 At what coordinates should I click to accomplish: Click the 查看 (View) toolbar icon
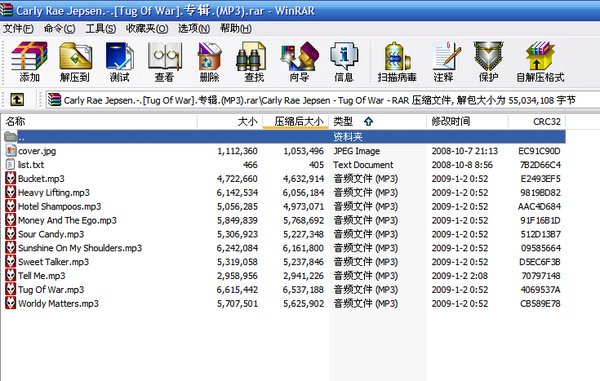click(x=165, y=56)
